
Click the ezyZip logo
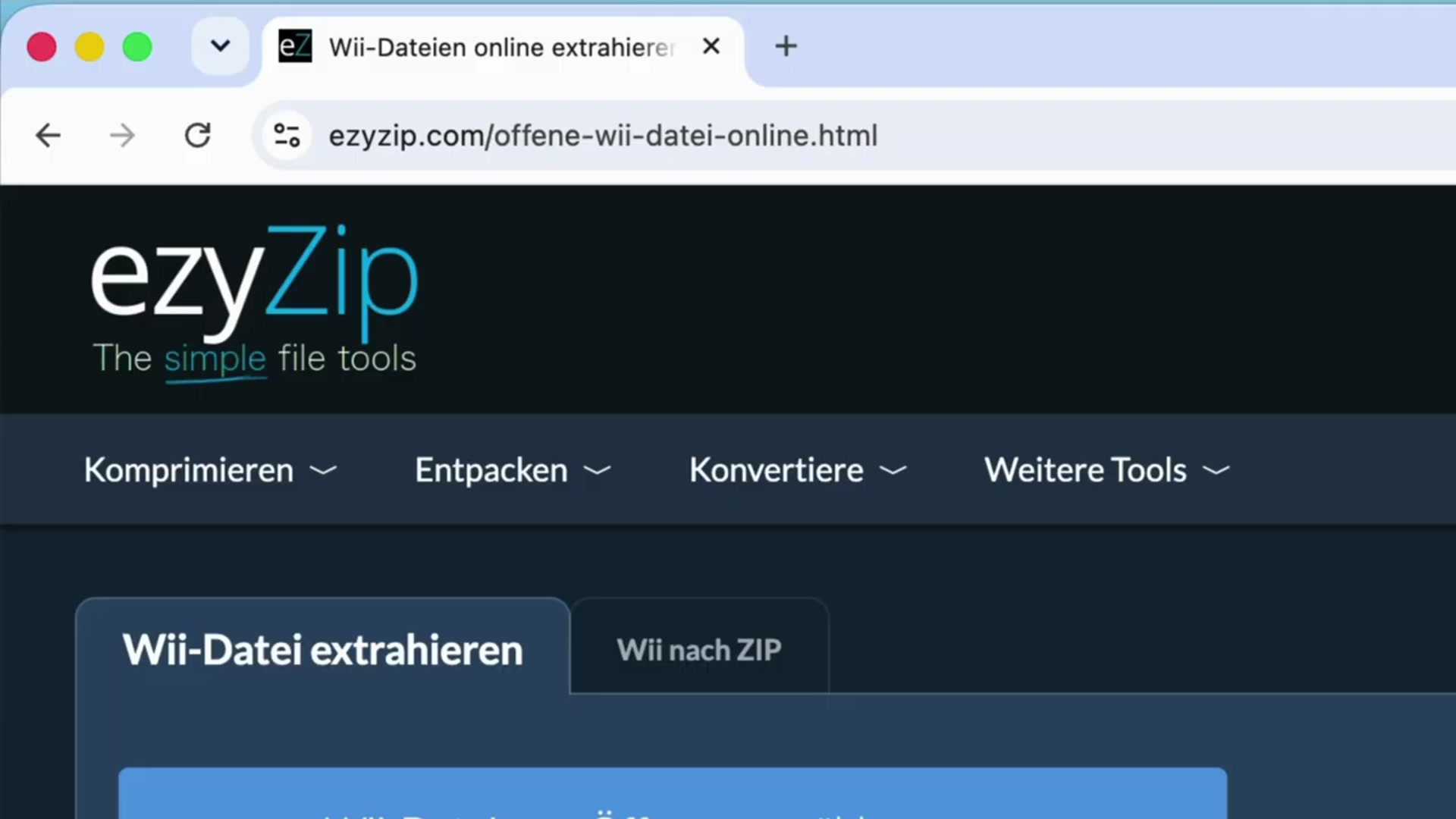pyautogui.click(x=254, y=284)
